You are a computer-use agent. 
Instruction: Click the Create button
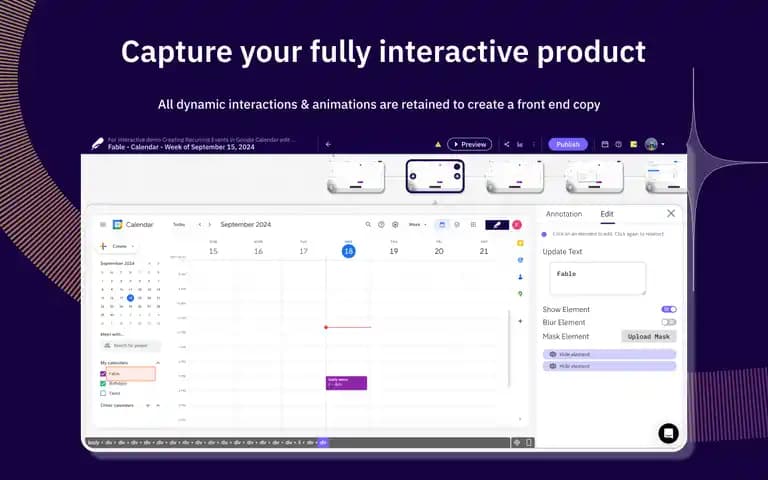pos(118,246)
